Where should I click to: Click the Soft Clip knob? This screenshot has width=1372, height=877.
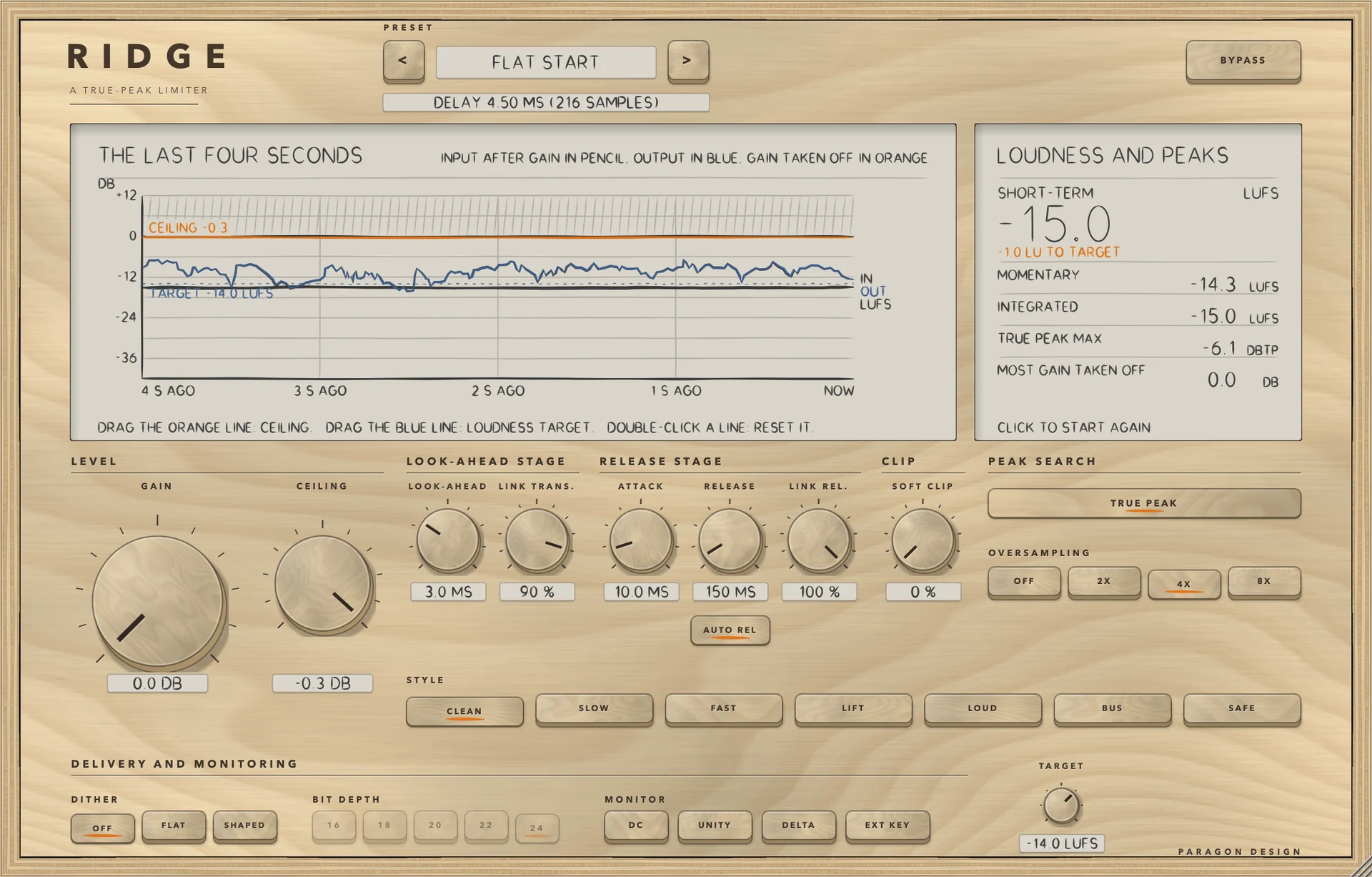click(x=923, y=540)
